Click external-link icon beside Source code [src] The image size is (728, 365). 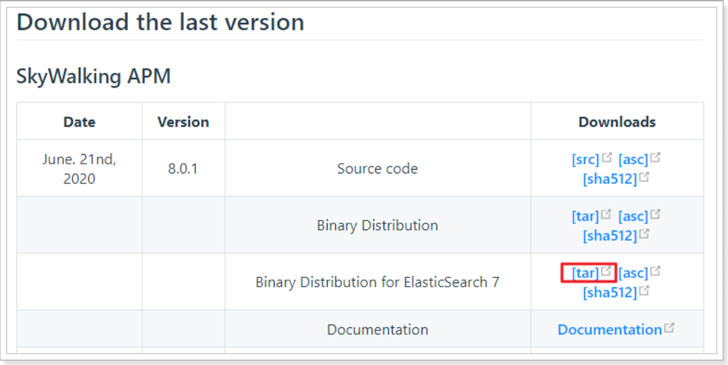pos(606,157)
